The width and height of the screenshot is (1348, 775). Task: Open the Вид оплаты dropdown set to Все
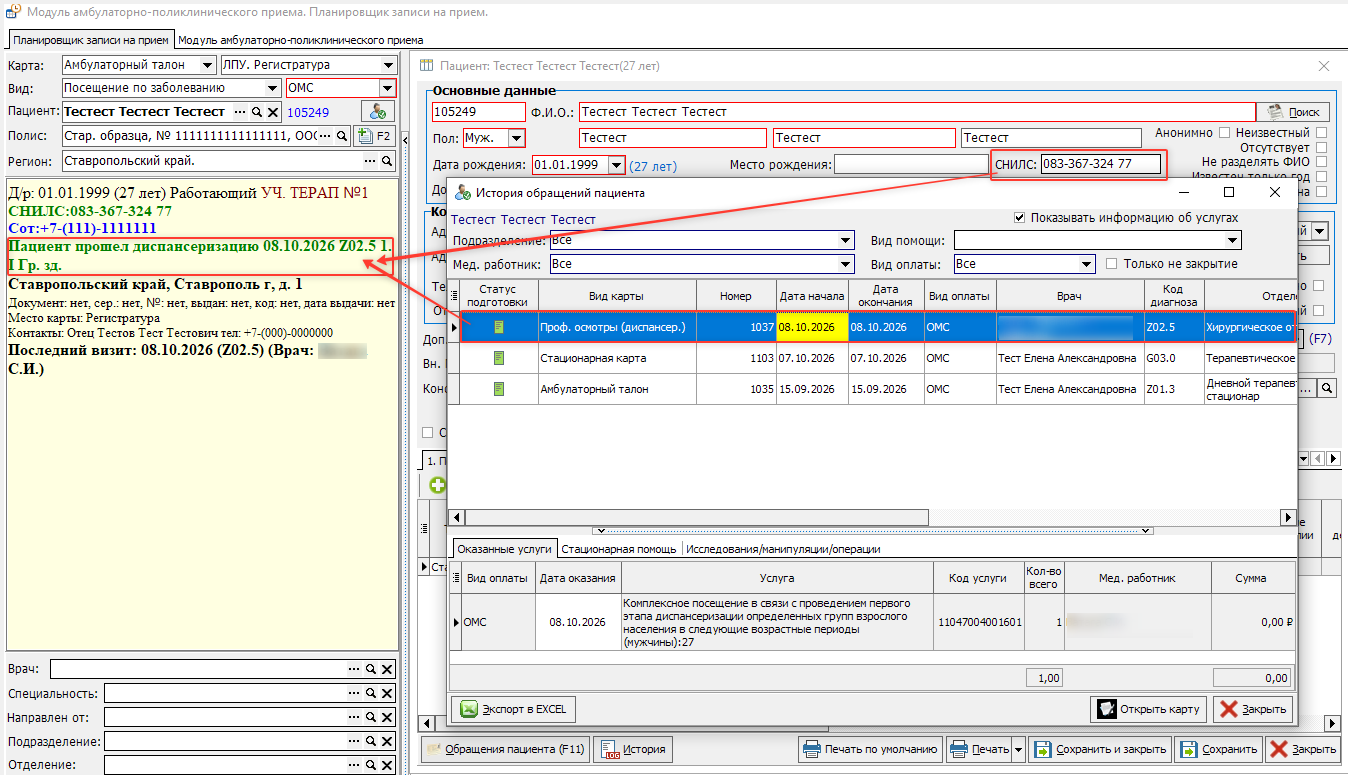(1087, 264)
